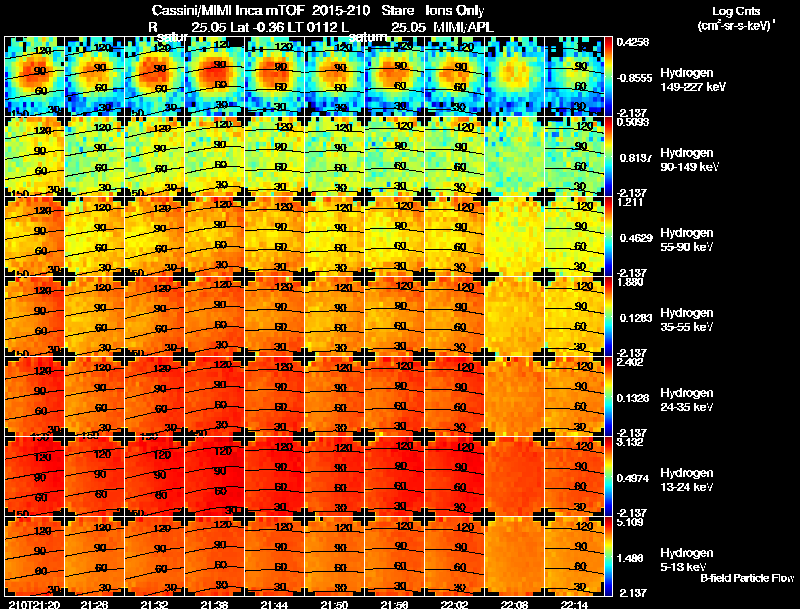The image size is (800, 609).
Task: Open the 13-24 keV panel at 22:08
Action: point(514,476)
